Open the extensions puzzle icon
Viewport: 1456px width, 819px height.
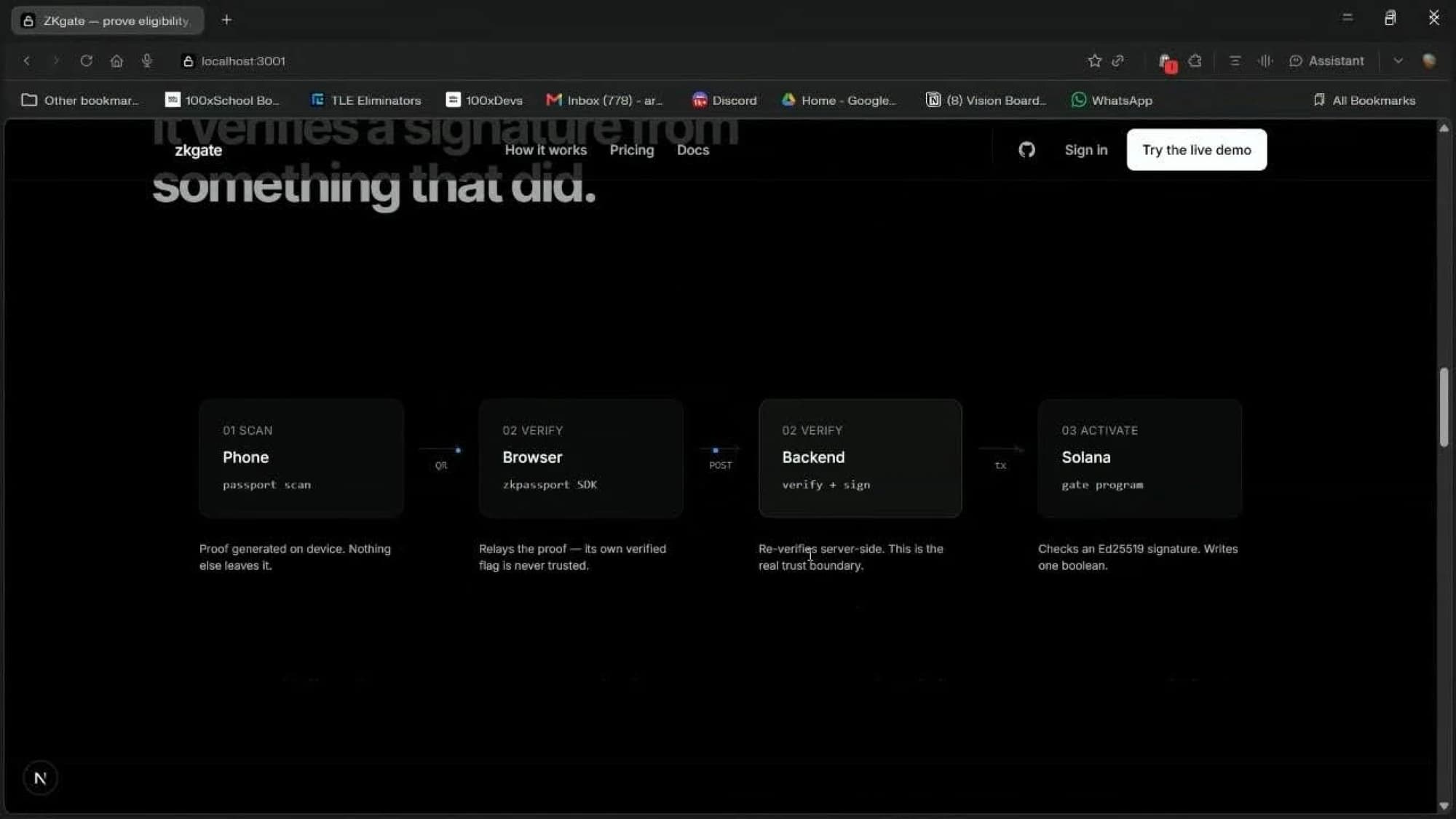[1195, 61]
